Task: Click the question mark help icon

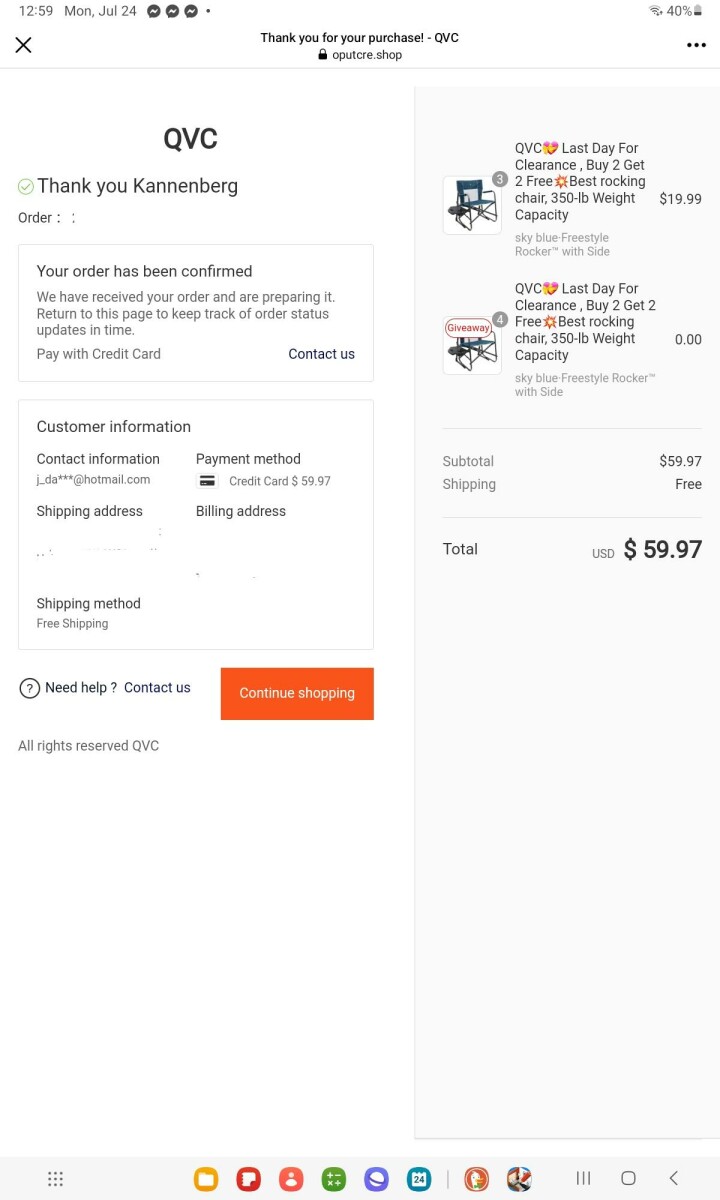Action: tap(30, 688)
